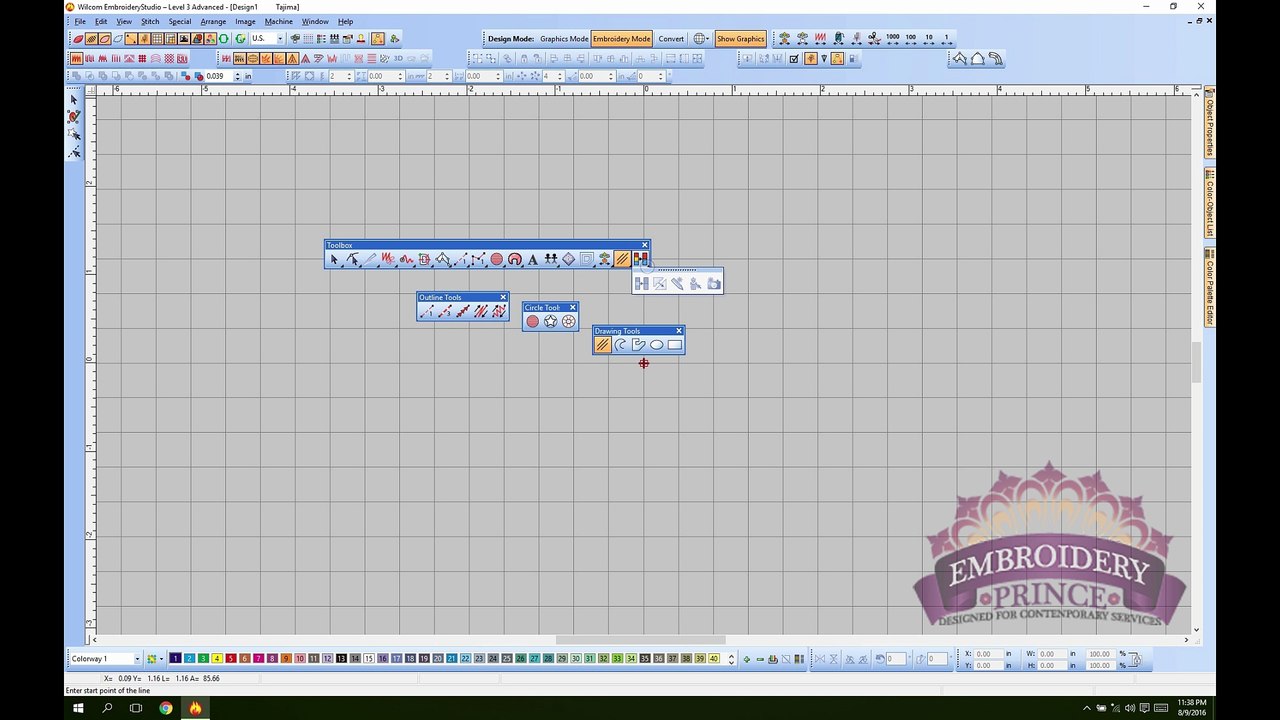Open the Stitch menu
This screenshot has width=1280, height=720.
pos(150,21)
